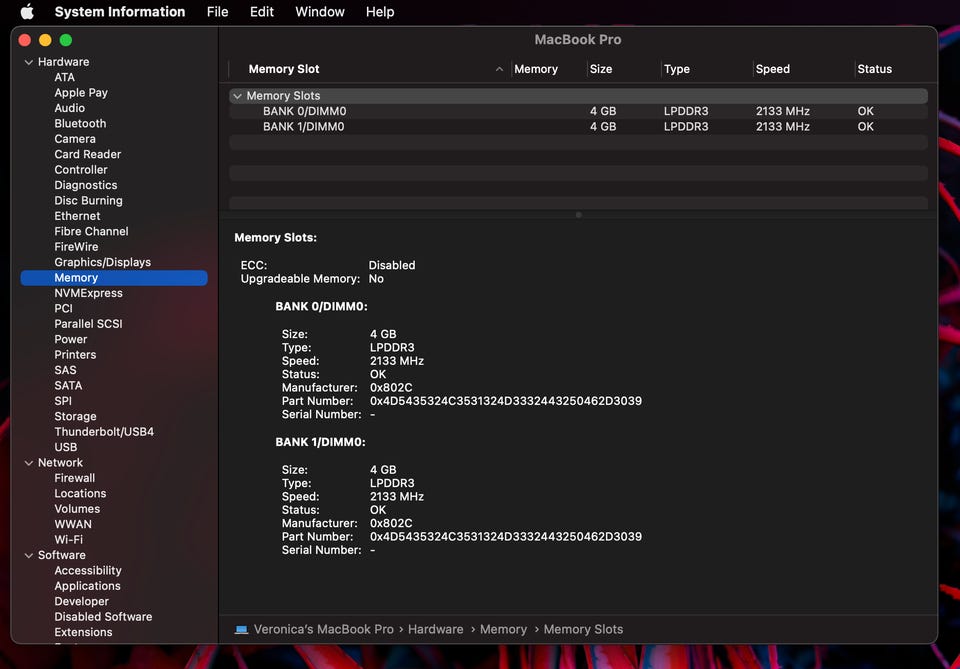
Task: Open the Apple menu icon
Action: [27, 12]
